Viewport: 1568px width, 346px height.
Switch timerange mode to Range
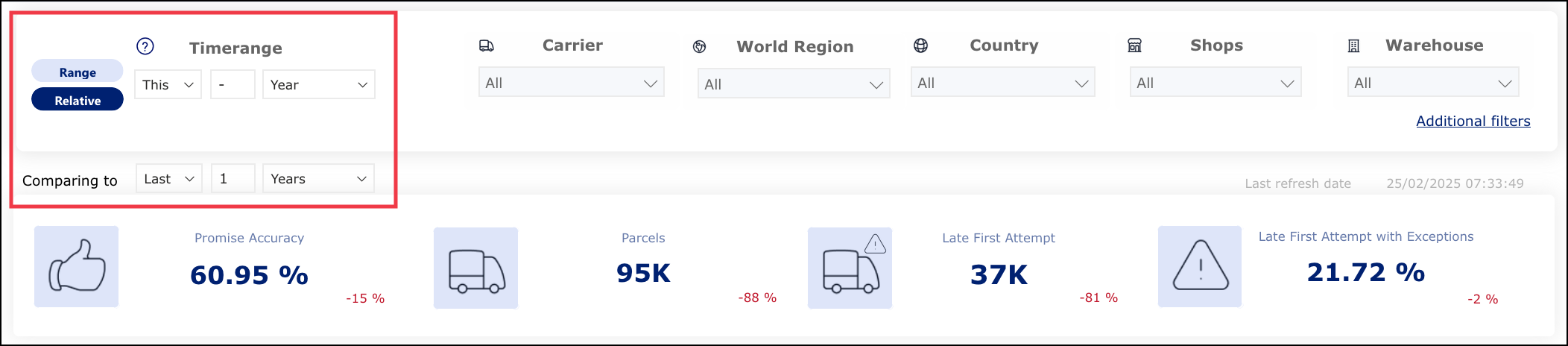click(78, 72)
